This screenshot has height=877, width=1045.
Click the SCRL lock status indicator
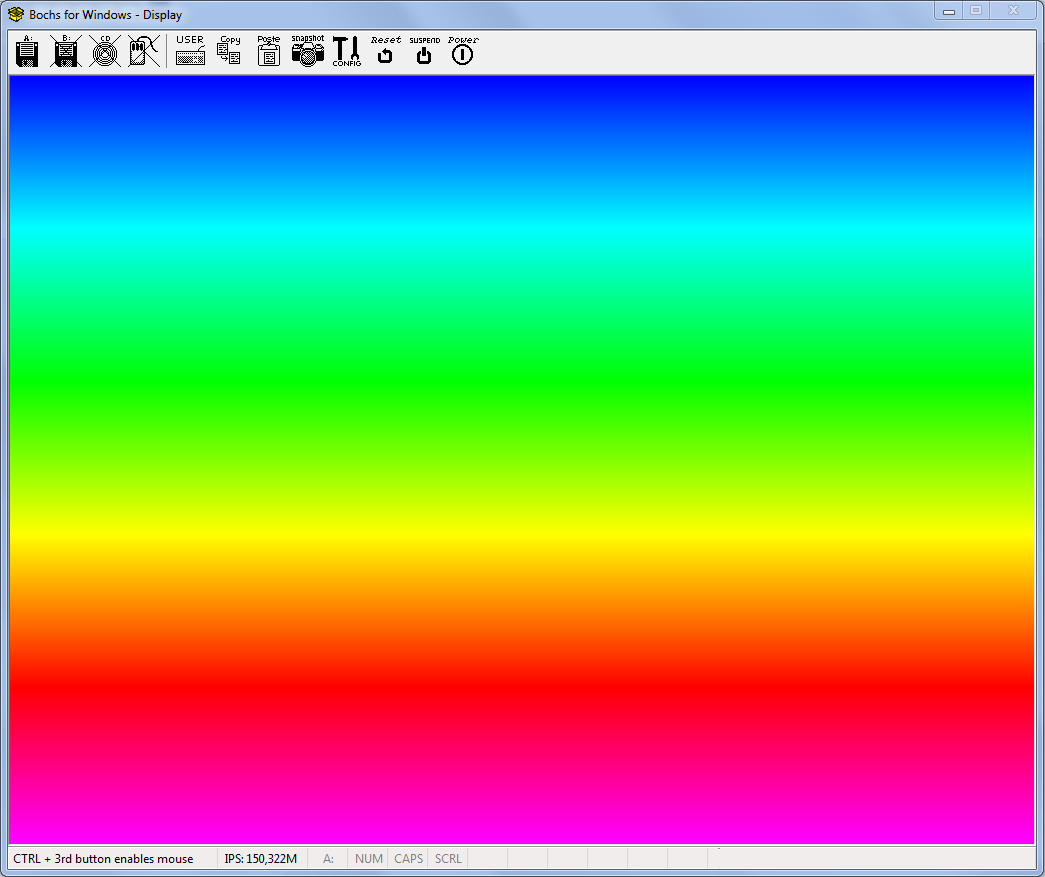(448, 858)
